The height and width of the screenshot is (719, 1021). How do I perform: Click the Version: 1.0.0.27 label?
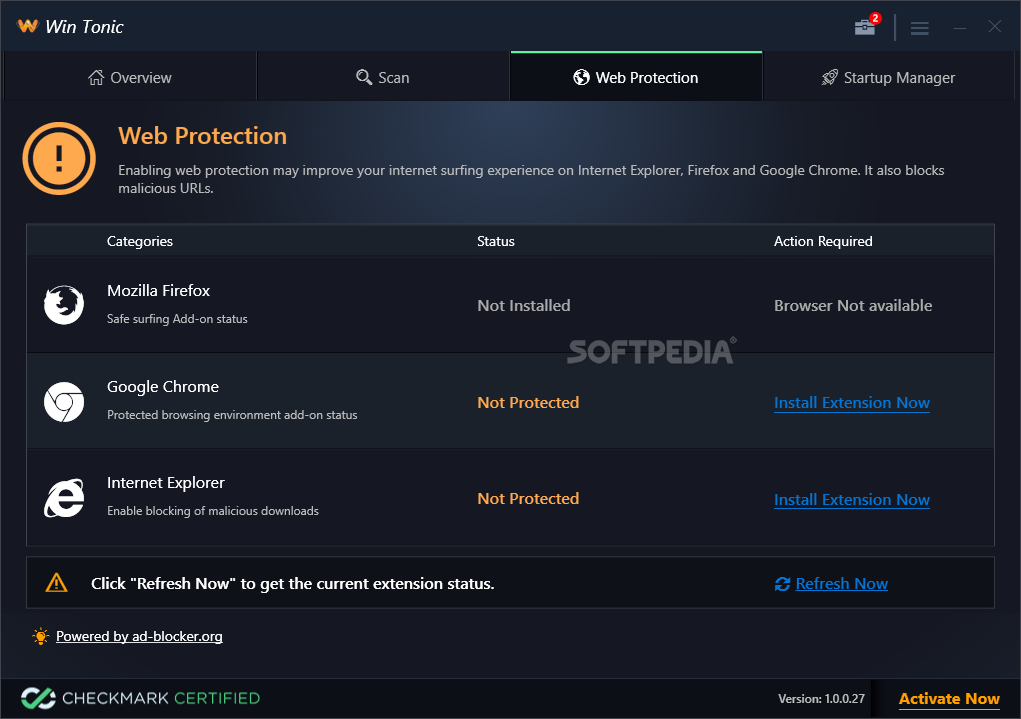click(821, 699)
